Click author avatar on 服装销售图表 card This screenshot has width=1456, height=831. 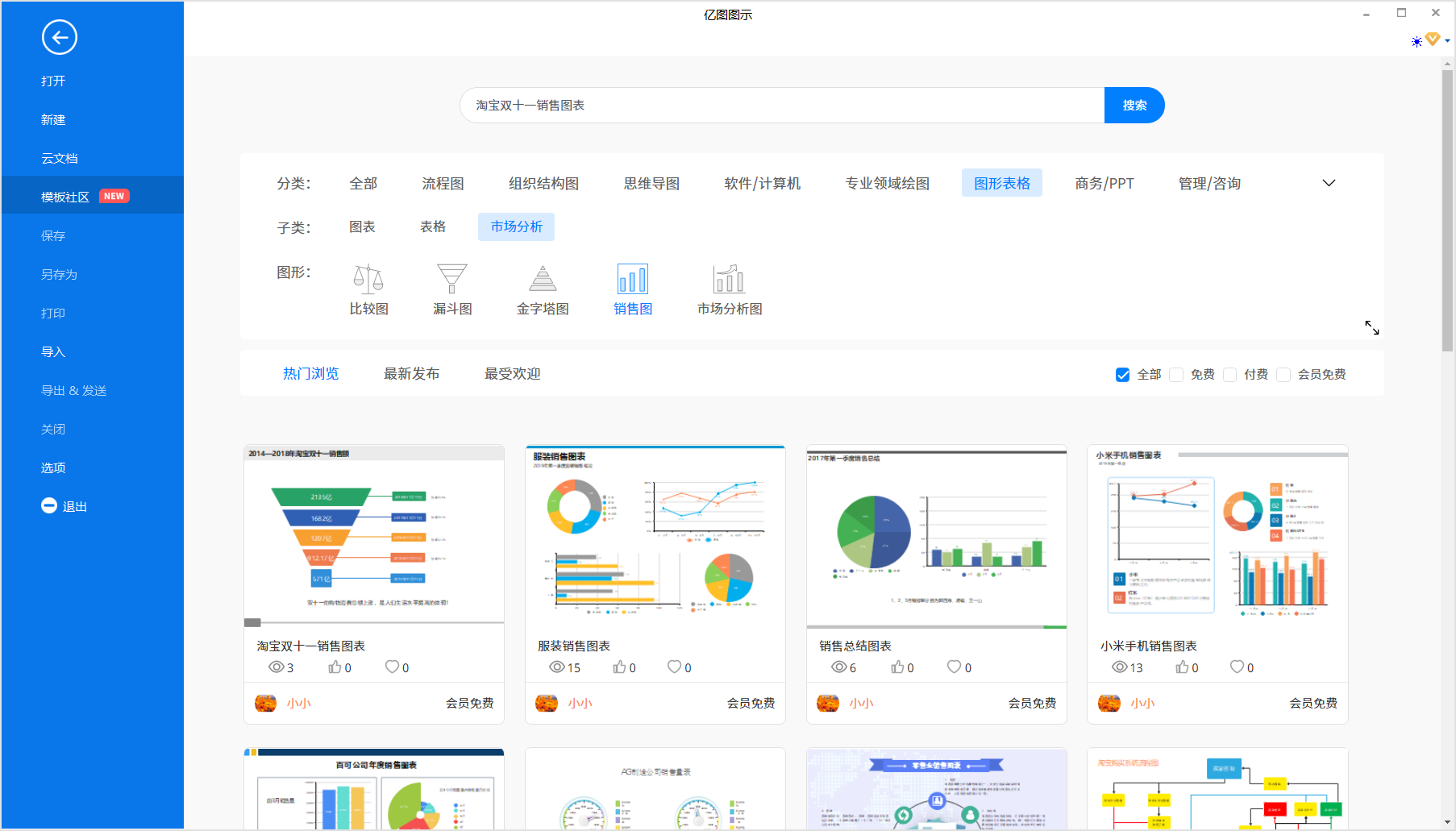click(547, 703)
